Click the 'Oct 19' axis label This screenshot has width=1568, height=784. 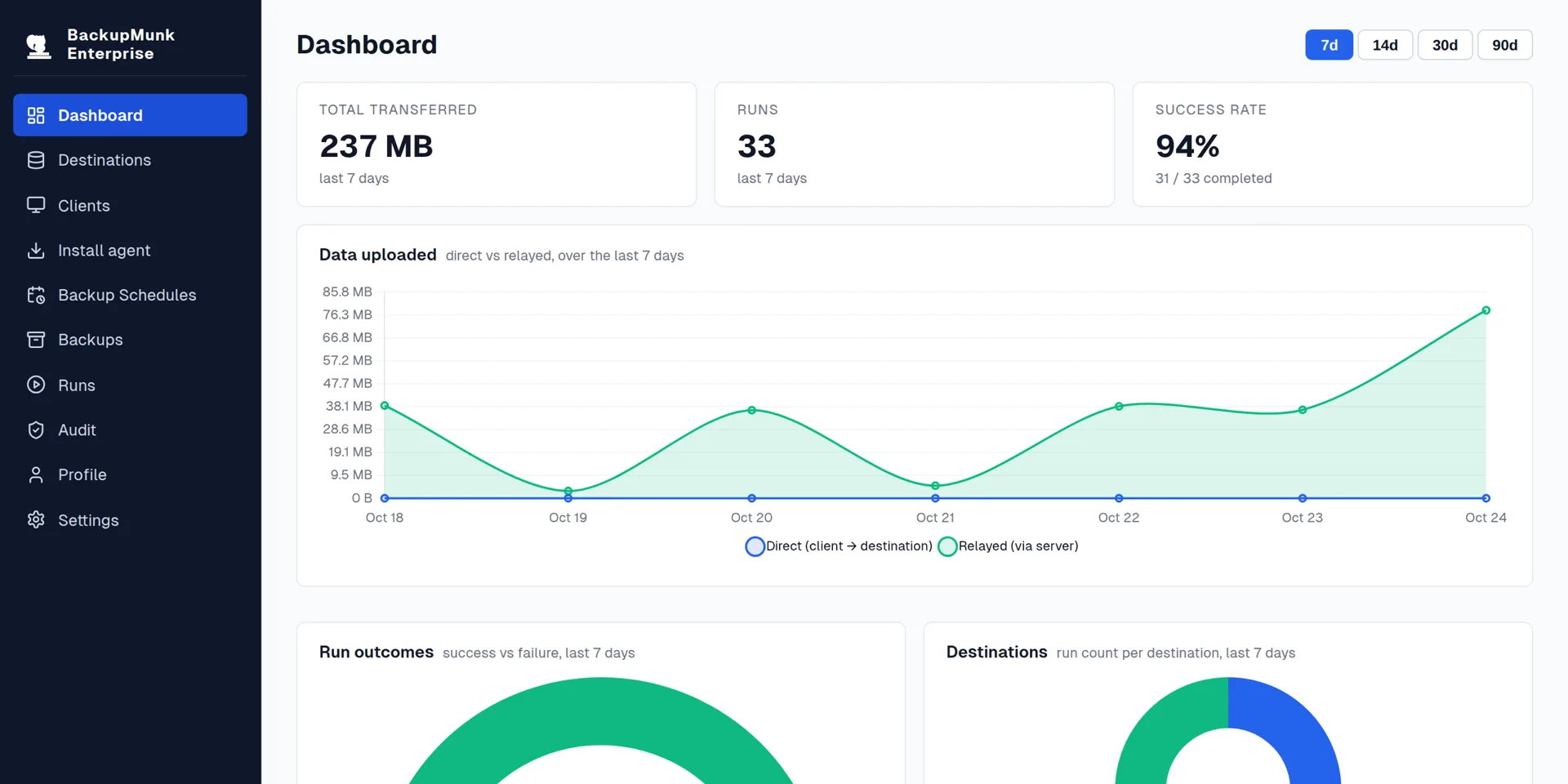(568, 518)
